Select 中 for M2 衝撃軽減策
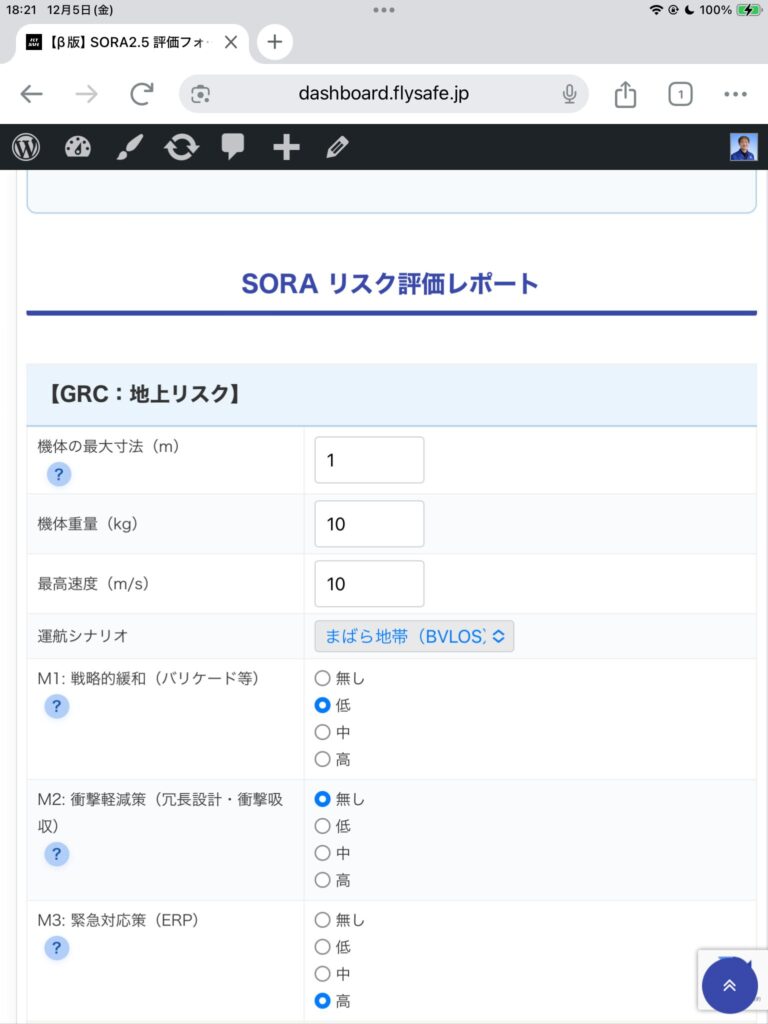Screen dimensions: 768x1024 click(322, 853)
